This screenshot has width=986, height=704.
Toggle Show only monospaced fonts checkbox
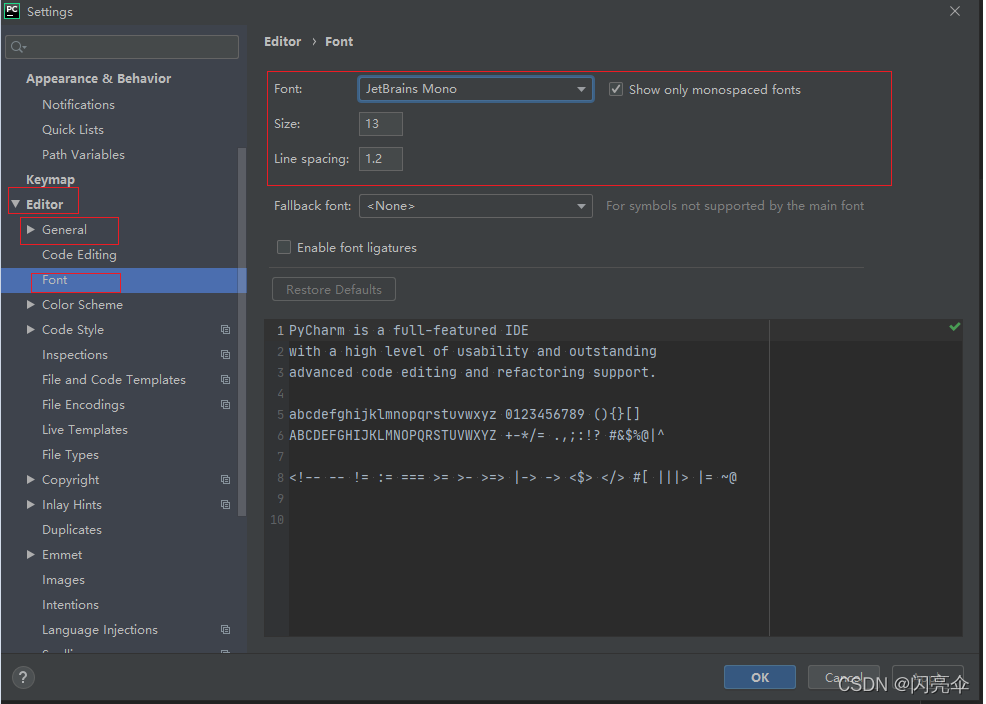pos(616,89)
